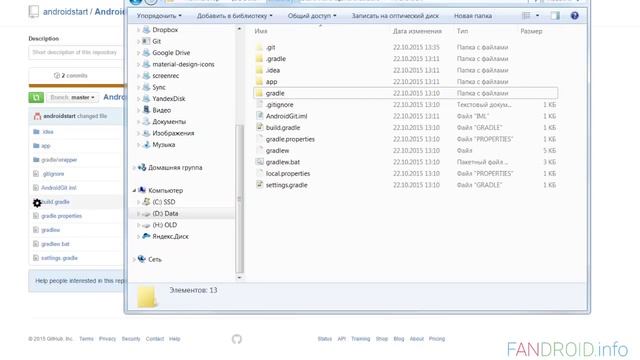Expand the Сеть tree node
Screen dimensions: 640x360
(x=134, y=259)
